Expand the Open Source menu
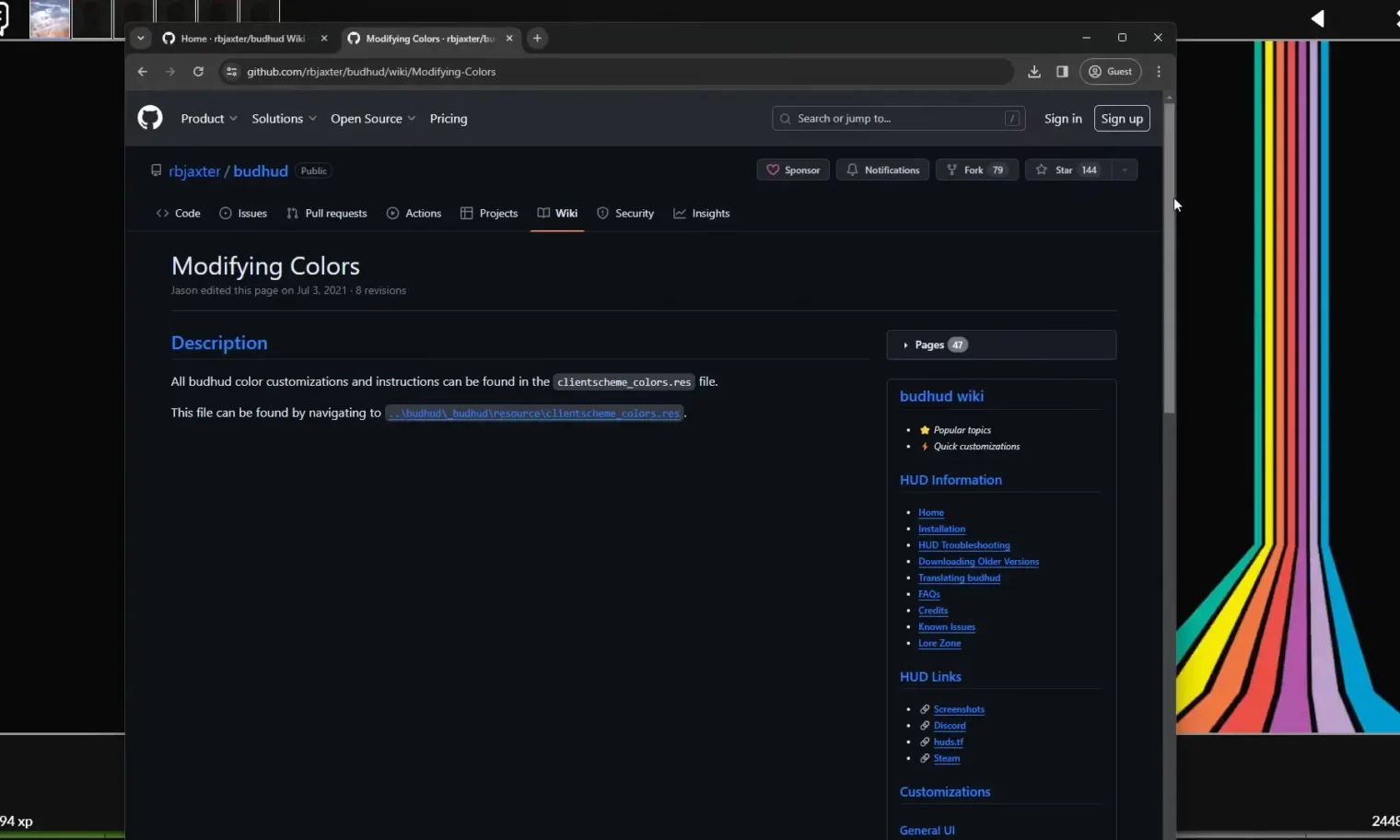The width and height of the screenshot is (1400, 840). coord(373,118)
